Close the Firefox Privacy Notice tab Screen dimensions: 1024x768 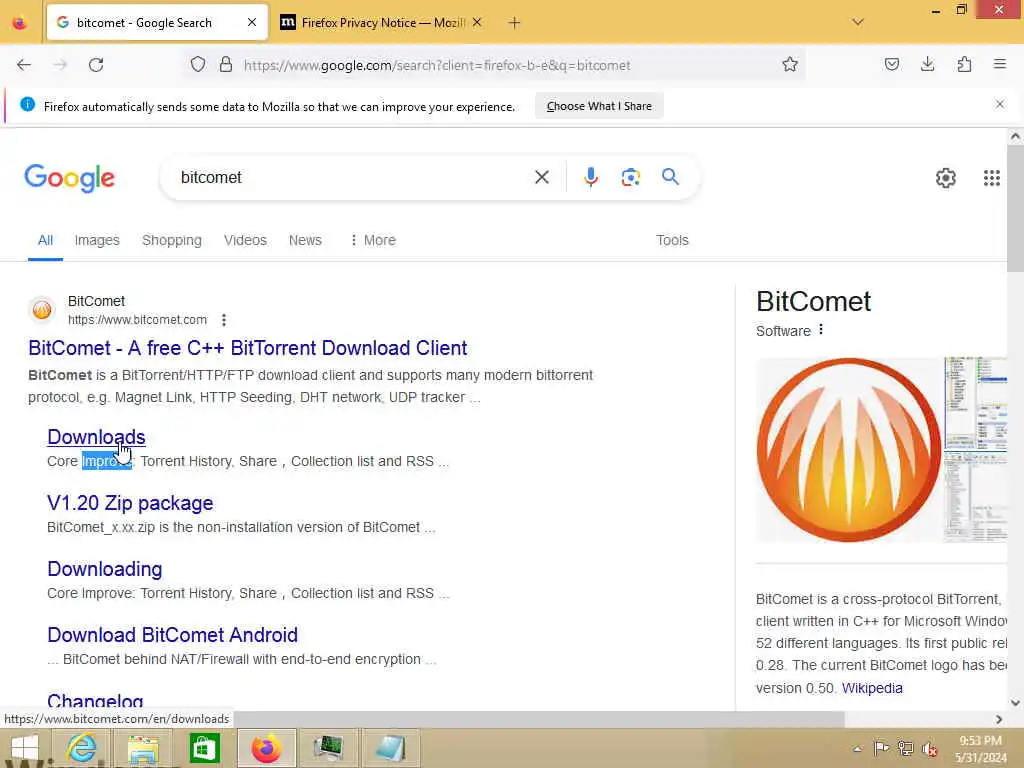tap(477, 23)
